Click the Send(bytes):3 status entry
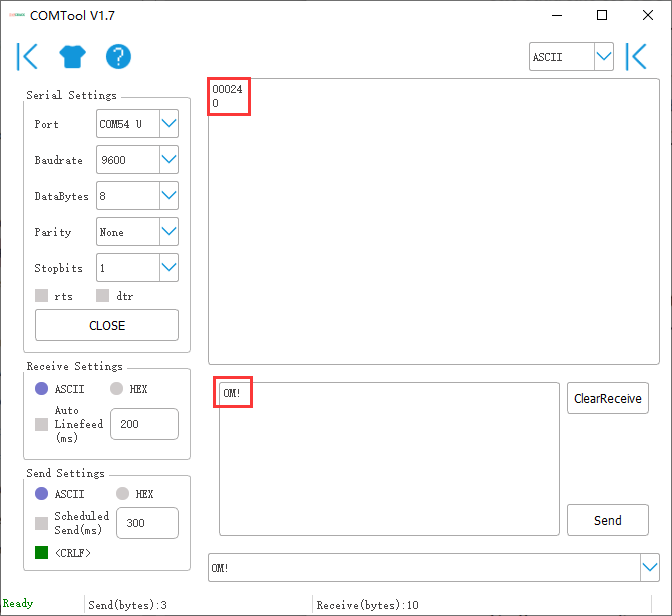Screen dimensions: 672x616 coord(127,605)
